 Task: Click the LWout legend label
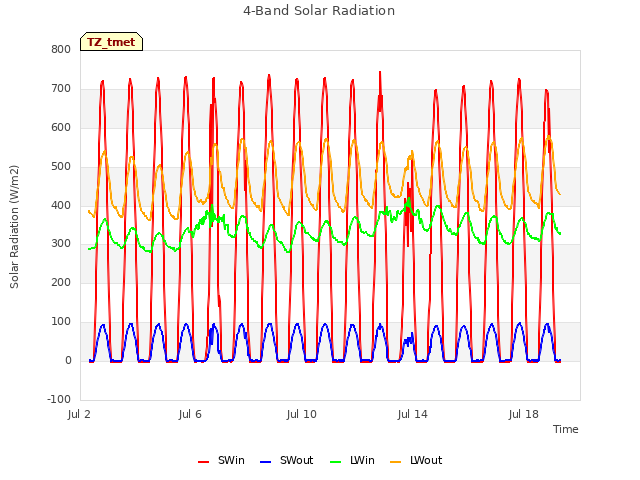(426, 460)
